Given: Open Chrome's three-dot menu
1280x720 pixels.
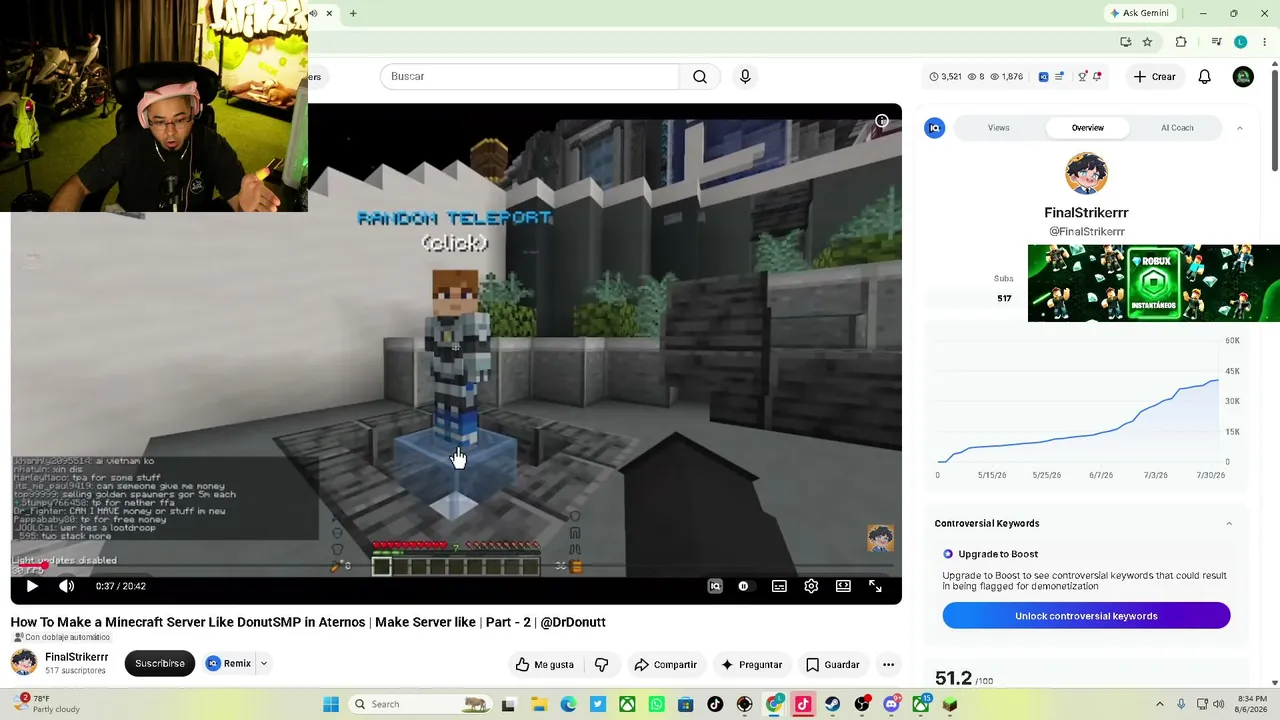Looking at the screenshot, I should [x=1264, y=42].
